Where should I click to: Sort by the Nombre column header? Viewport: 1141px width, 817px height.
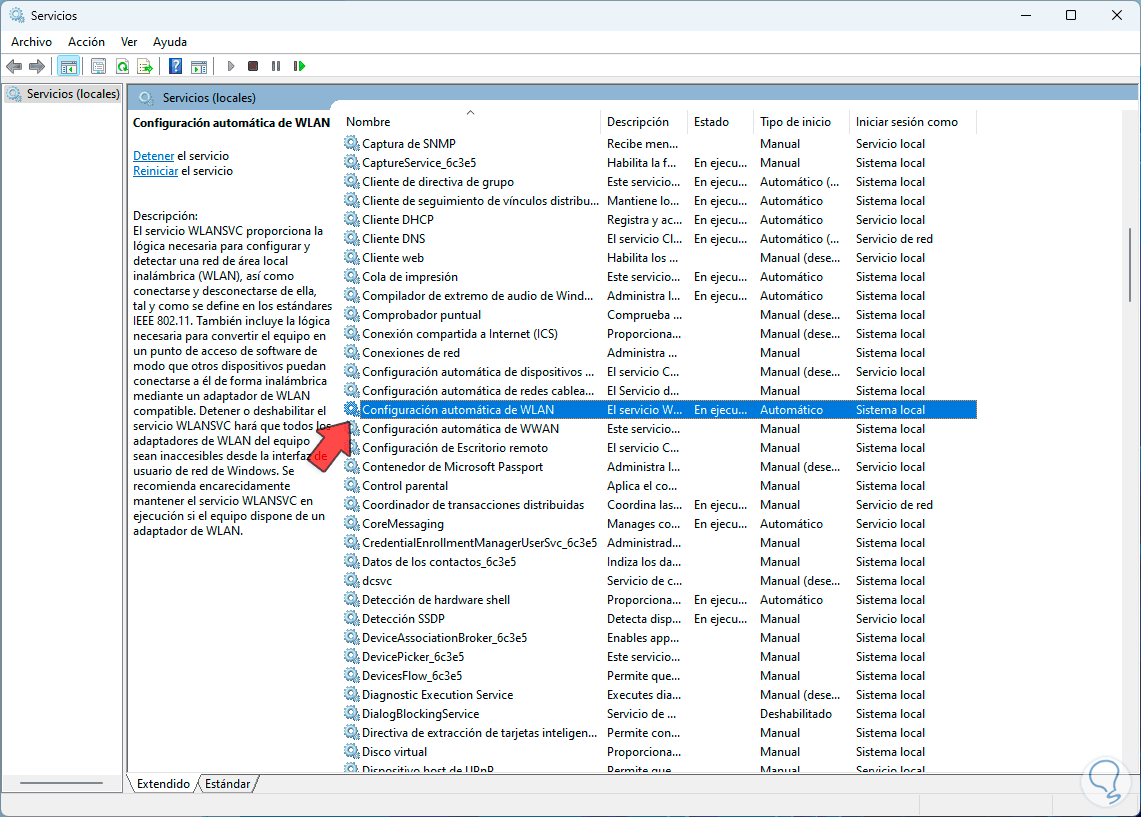[472, 121]
